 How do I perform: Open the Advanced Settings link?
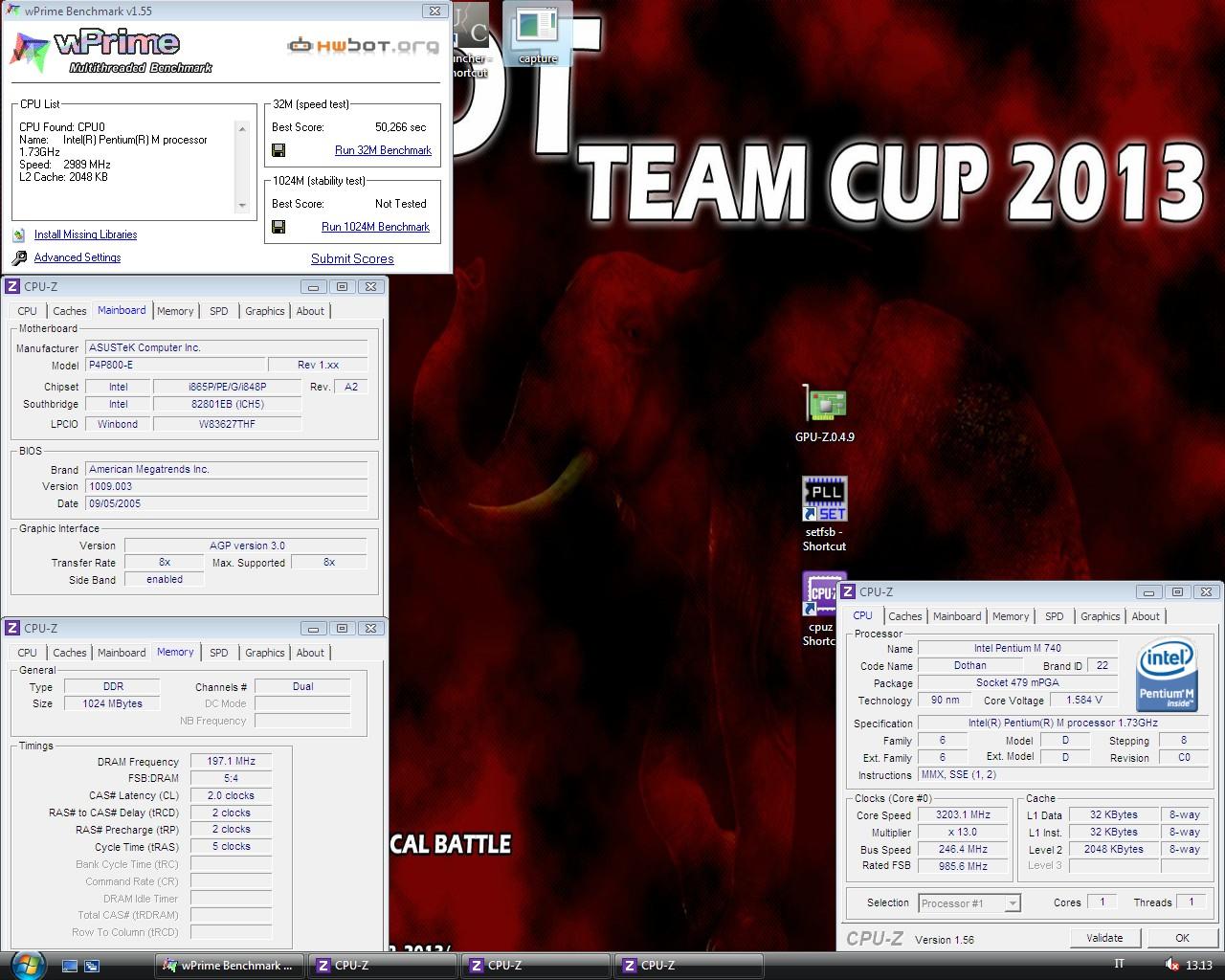pos(78,257)
